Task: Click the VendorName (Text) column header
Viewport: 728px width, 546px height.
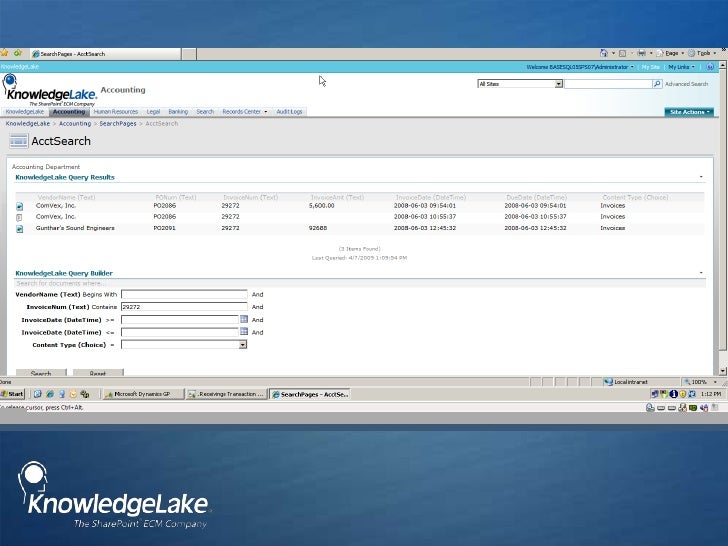Action: coord(66,197)
